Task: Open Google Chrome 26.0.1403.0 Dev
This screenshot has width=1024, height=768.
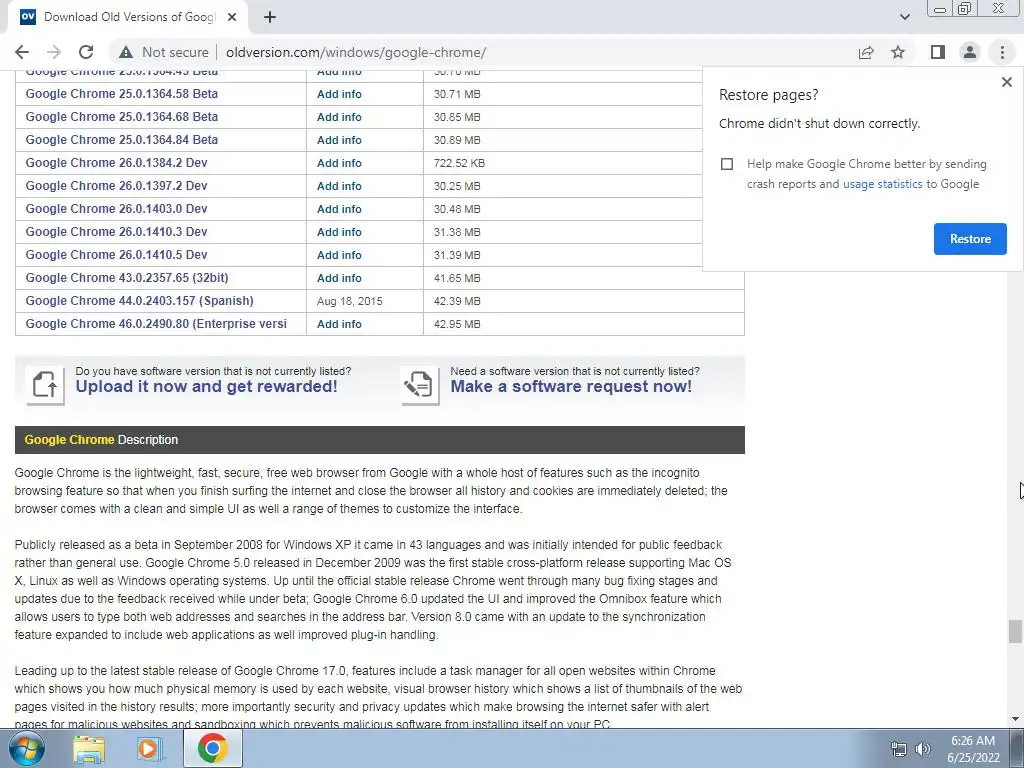Action: 116,209
